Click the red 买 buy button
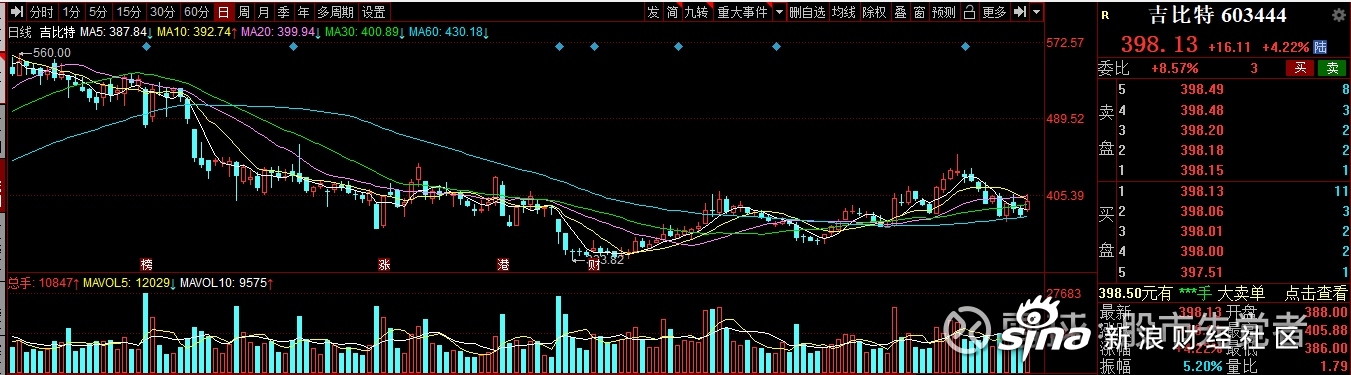 pyautogui.click(x=1300, y=68)
